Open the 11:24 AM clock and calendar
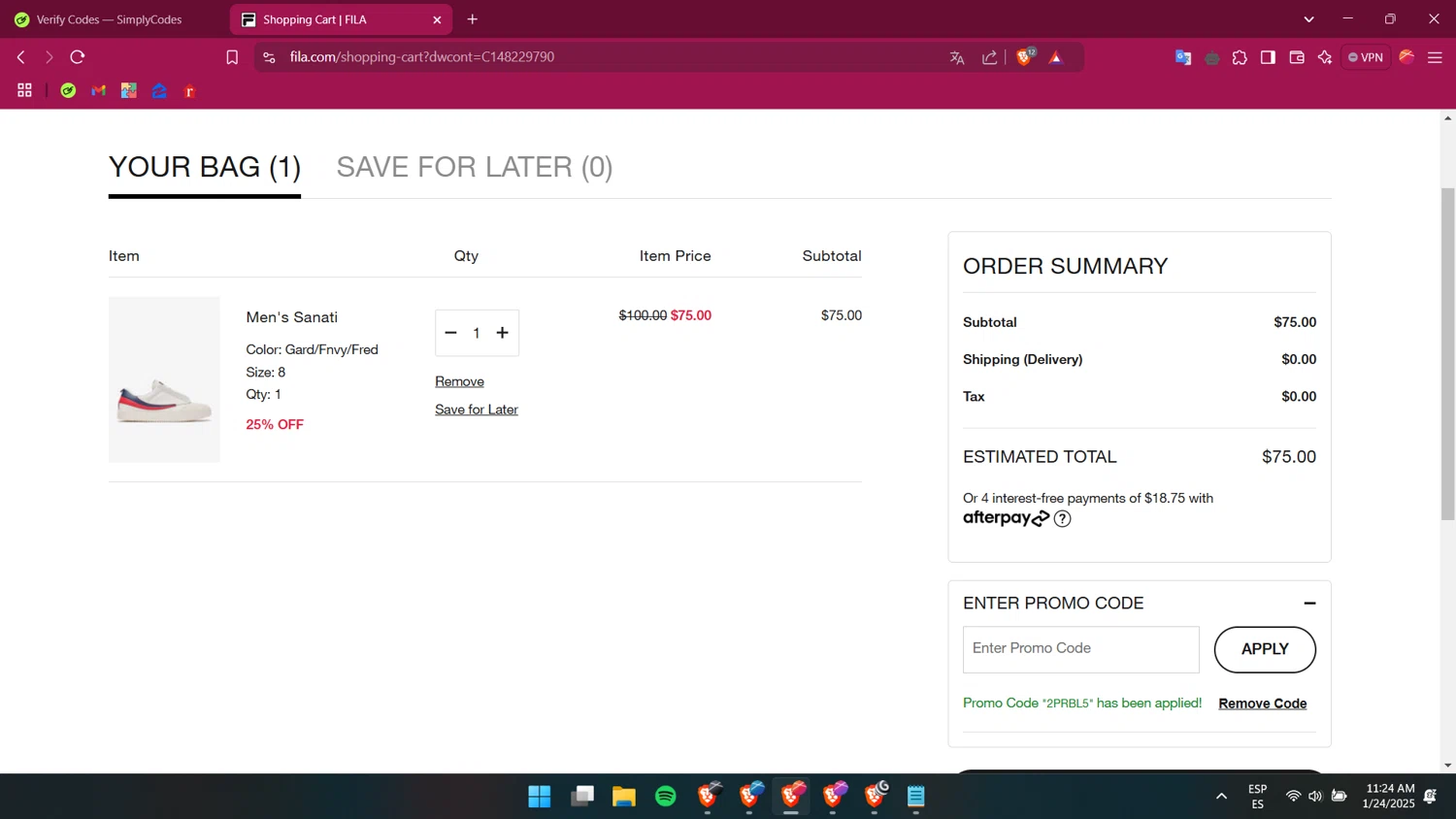1456x819 pixels. [x=1388, y=796]
